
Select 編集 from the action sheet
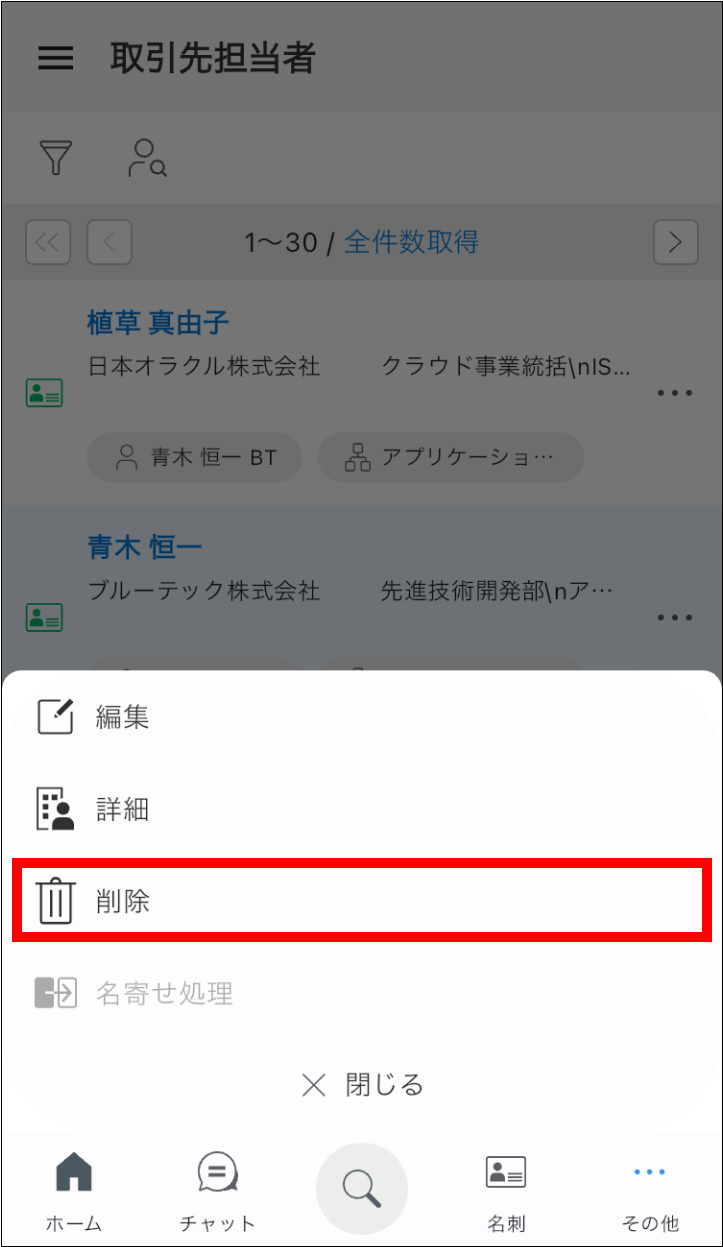[x=361, y=717]
